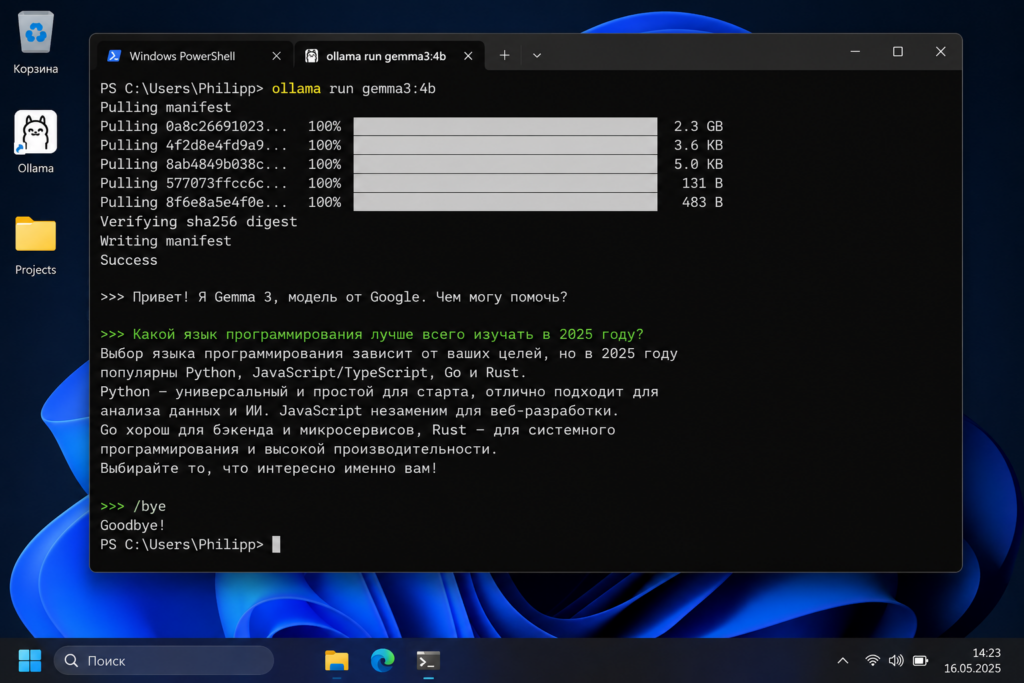Click the 'Success' output line
This screenshot has width=1024, height=683.
pos(129,260)
